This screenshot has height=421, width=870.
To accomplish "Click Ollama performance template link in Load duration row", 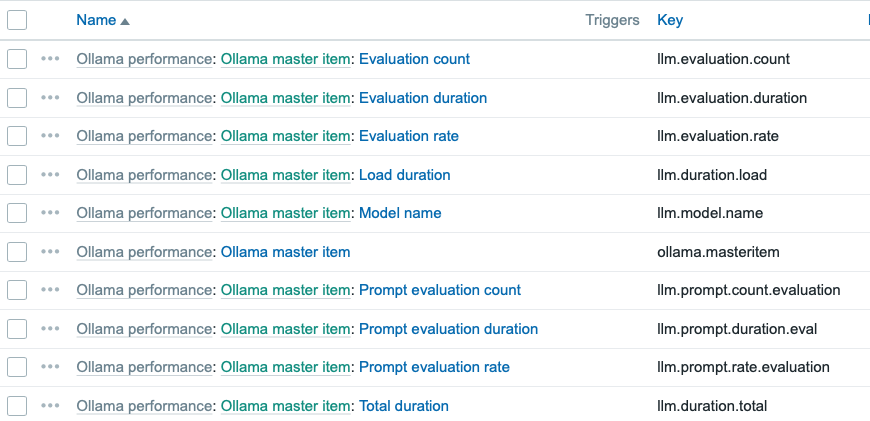I will coord(144,175).
